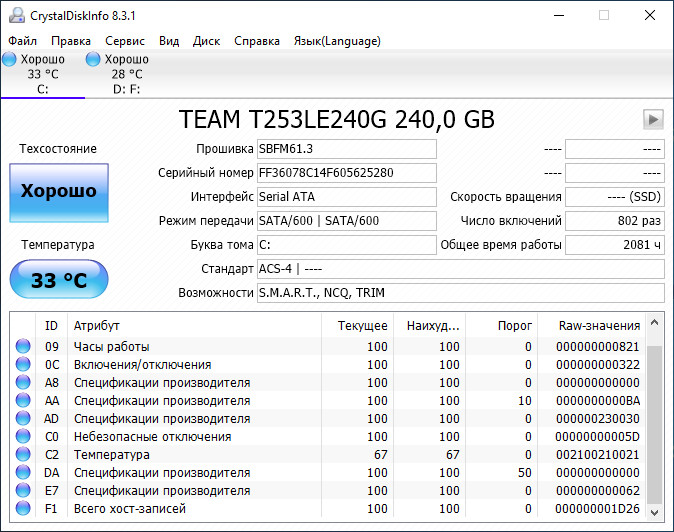
Task: Click the ID column header
Action: coord(51,326)
